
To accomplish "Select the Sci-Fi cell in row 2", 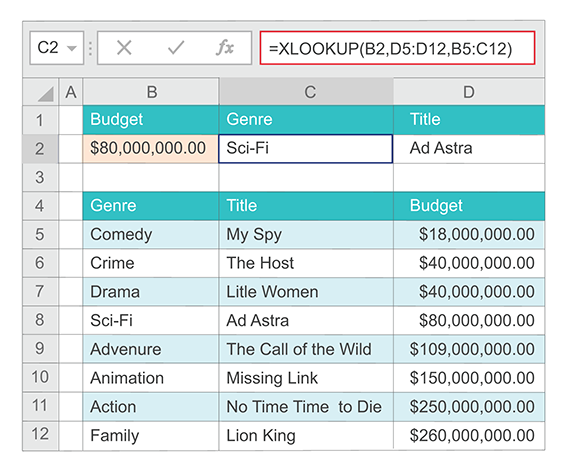I will click(x=306, y=149).
